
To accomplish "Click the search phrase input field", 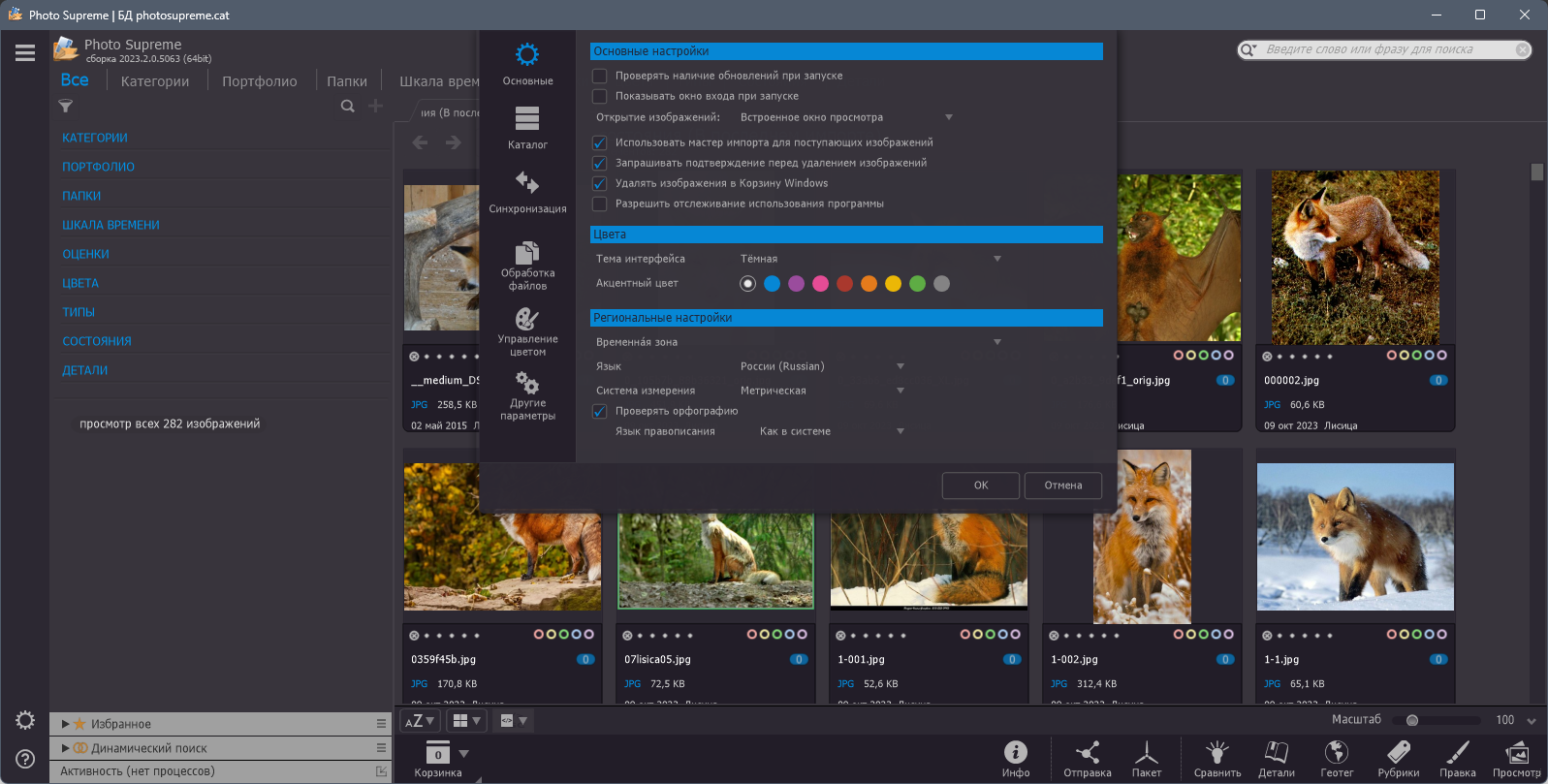I will [x=1386, y=49].
